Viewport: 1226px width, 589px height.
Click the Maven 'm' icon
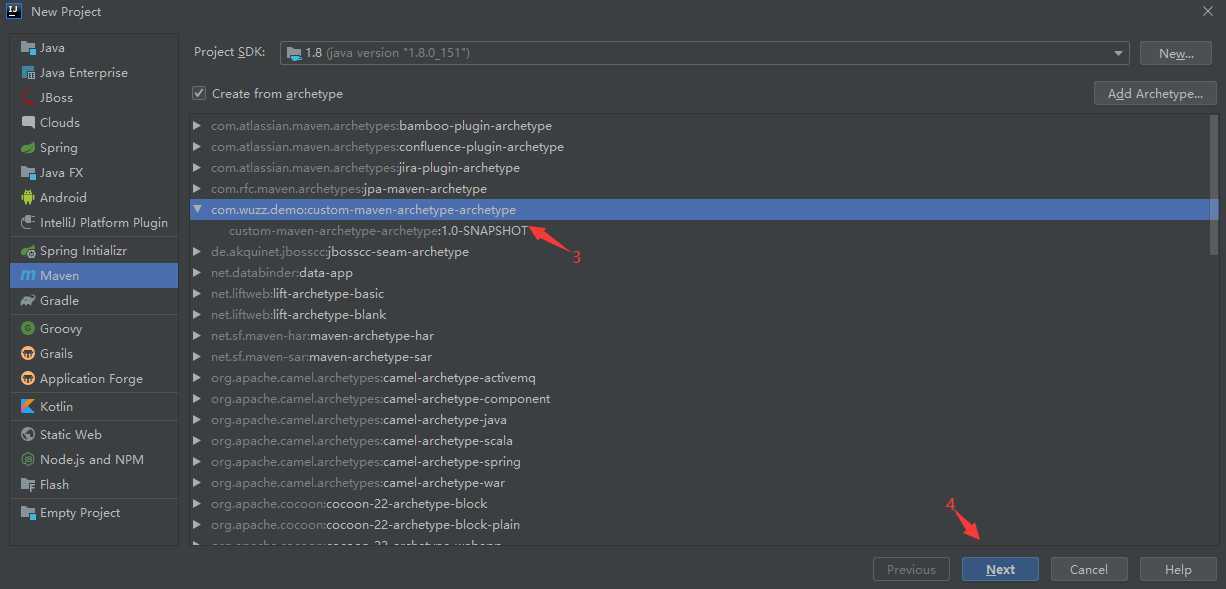pyautogui.click(x=28, y=276)
